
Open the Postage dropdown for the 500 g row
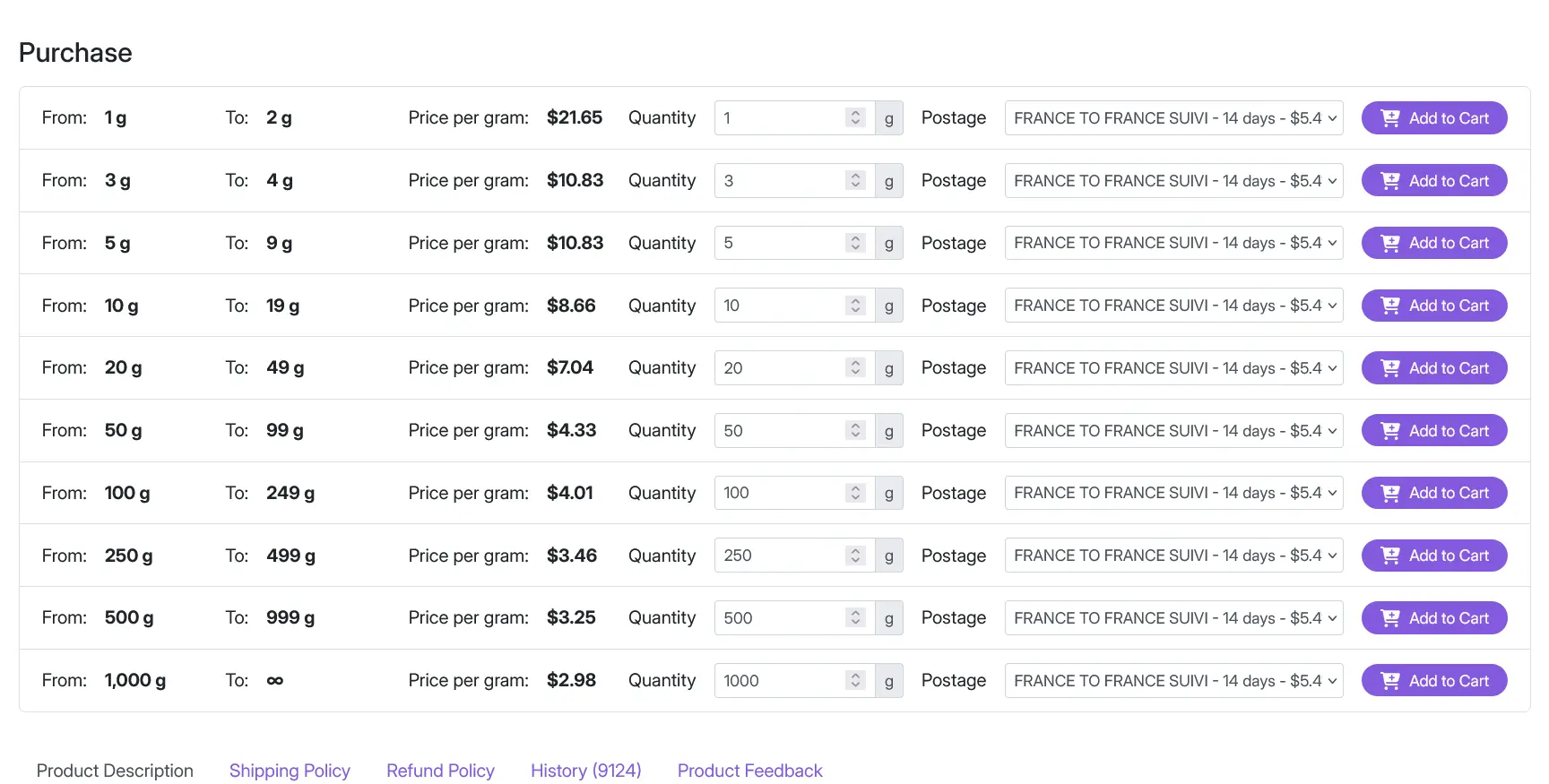1173,618
